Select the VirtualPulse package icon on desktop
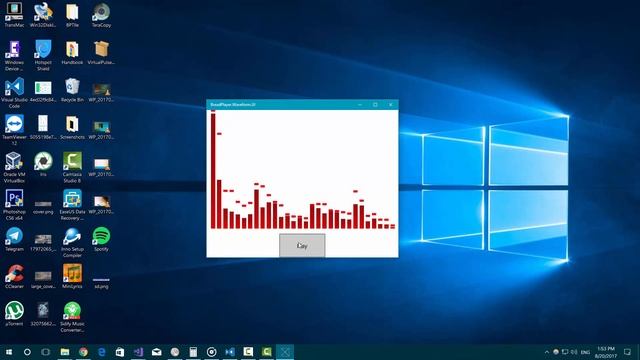 (x=101, y=52)
